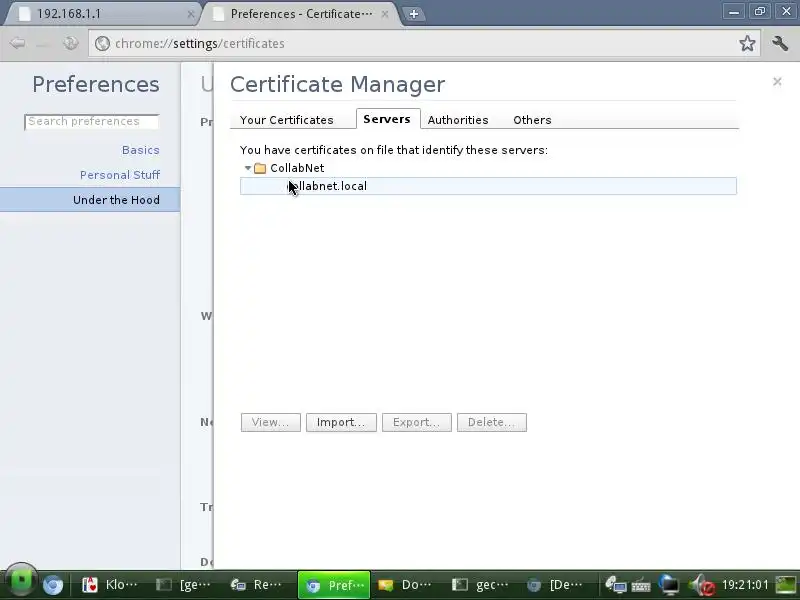Launch Chromium from the taskbar quick launcher
800x600 pixels.
click(53, 585)
